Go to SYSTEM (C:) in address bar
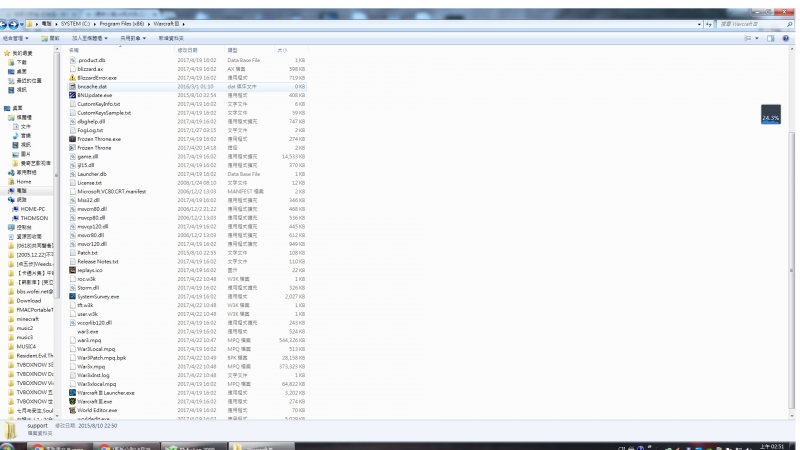800x450 pixels. [75, 24]
